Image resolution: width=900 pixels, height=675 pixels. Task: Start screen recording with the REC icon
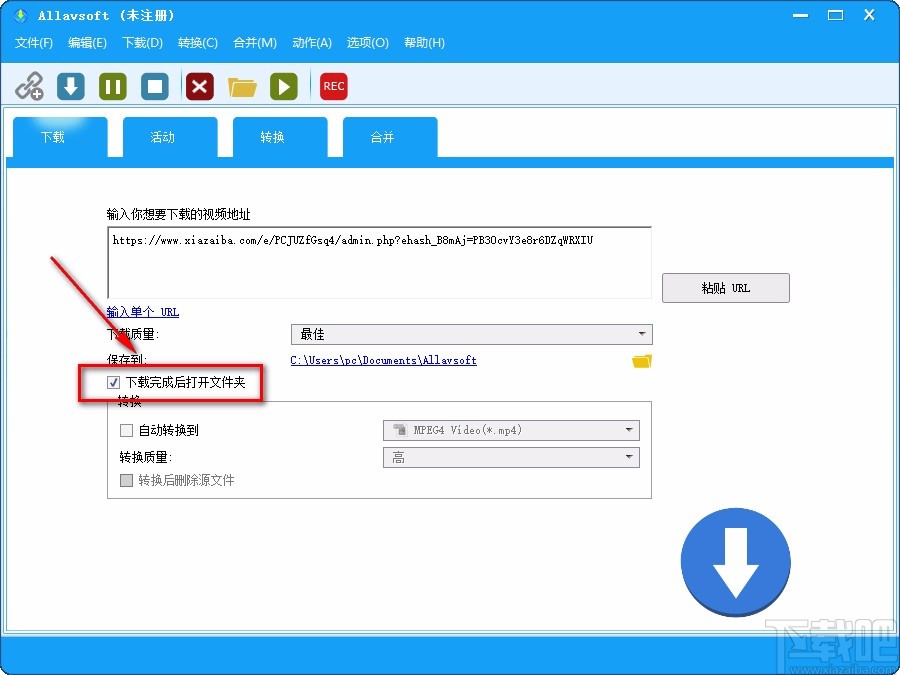click(333, 86)
